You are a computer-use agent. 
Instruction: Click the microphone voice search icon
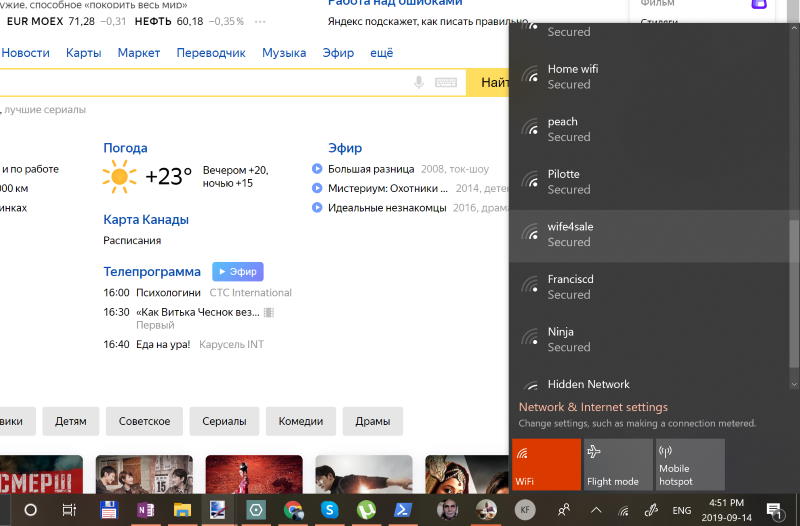click(x=419, y=83)
